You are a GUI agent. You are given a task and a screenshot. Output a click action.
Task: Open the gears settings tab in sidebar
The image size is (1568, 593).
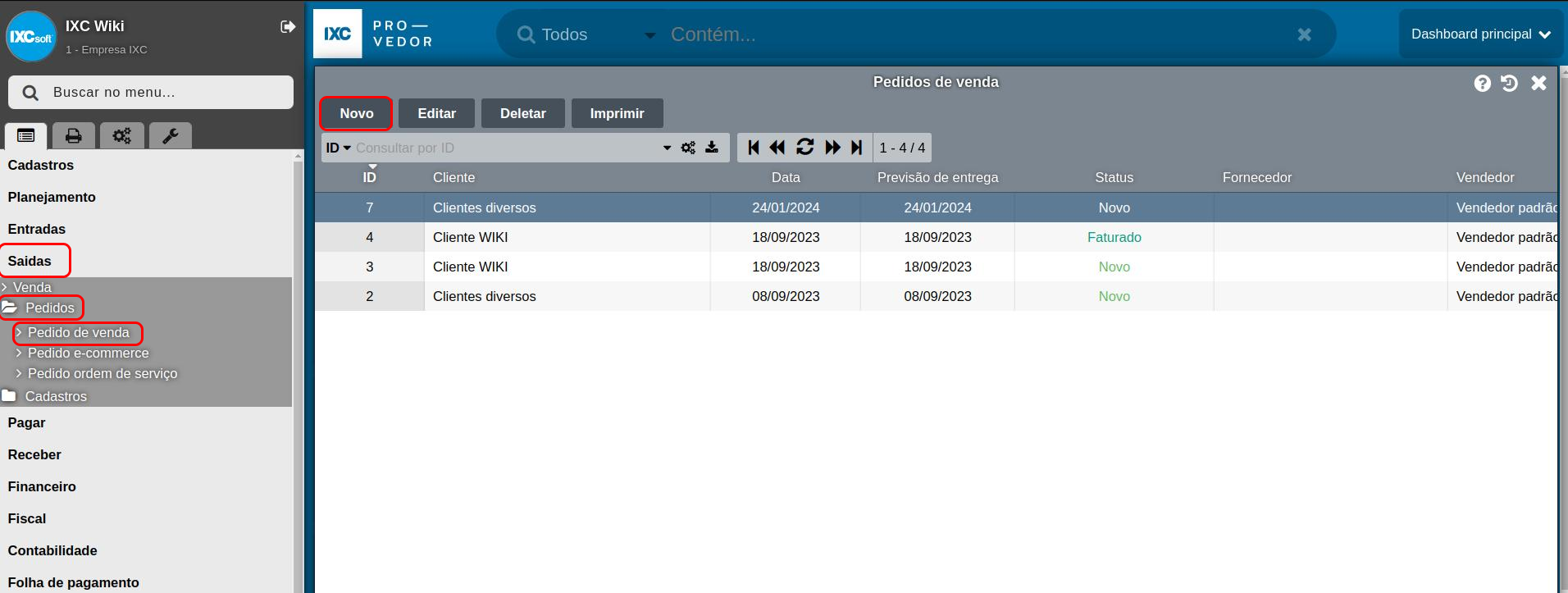pos(122,136)
